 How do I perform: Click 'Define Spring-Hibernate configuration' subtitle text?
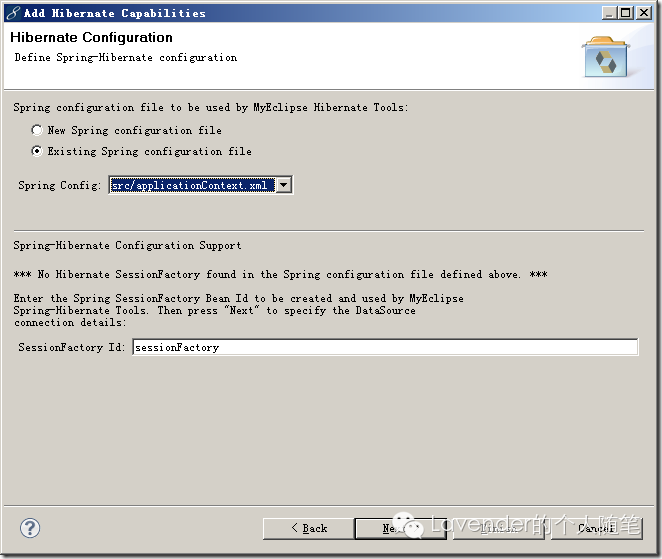point(126,58)
